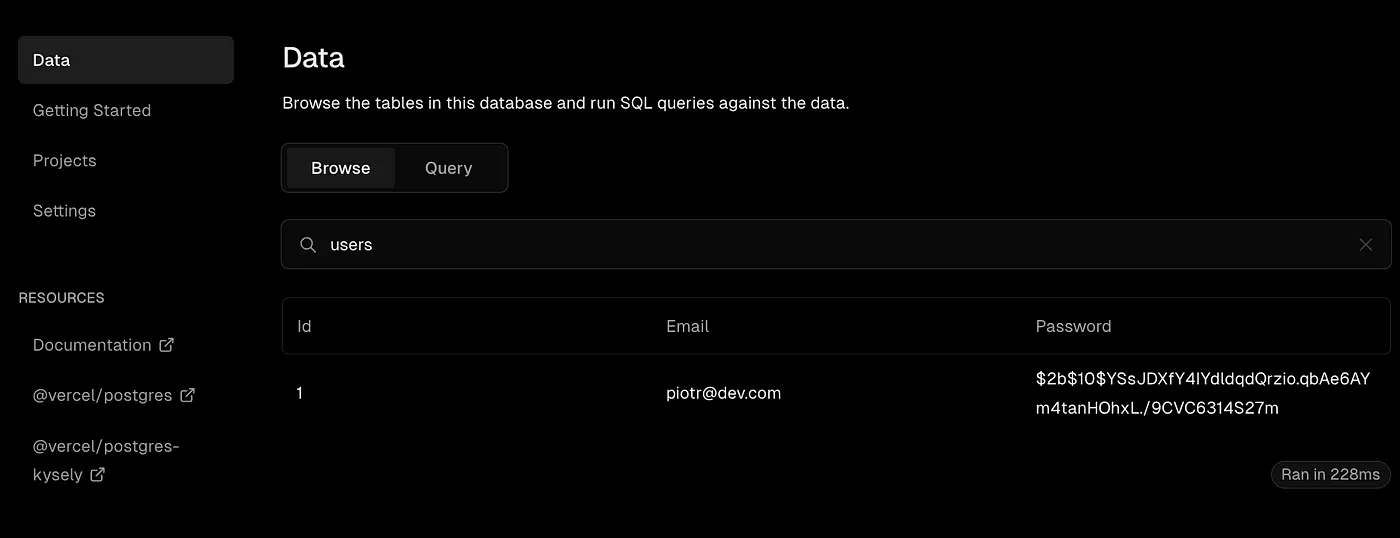Image resolution: width=1400 pixels, height=538 pixels.
Task: Focus the table search field containing users
Action: (x=800, y=245)
